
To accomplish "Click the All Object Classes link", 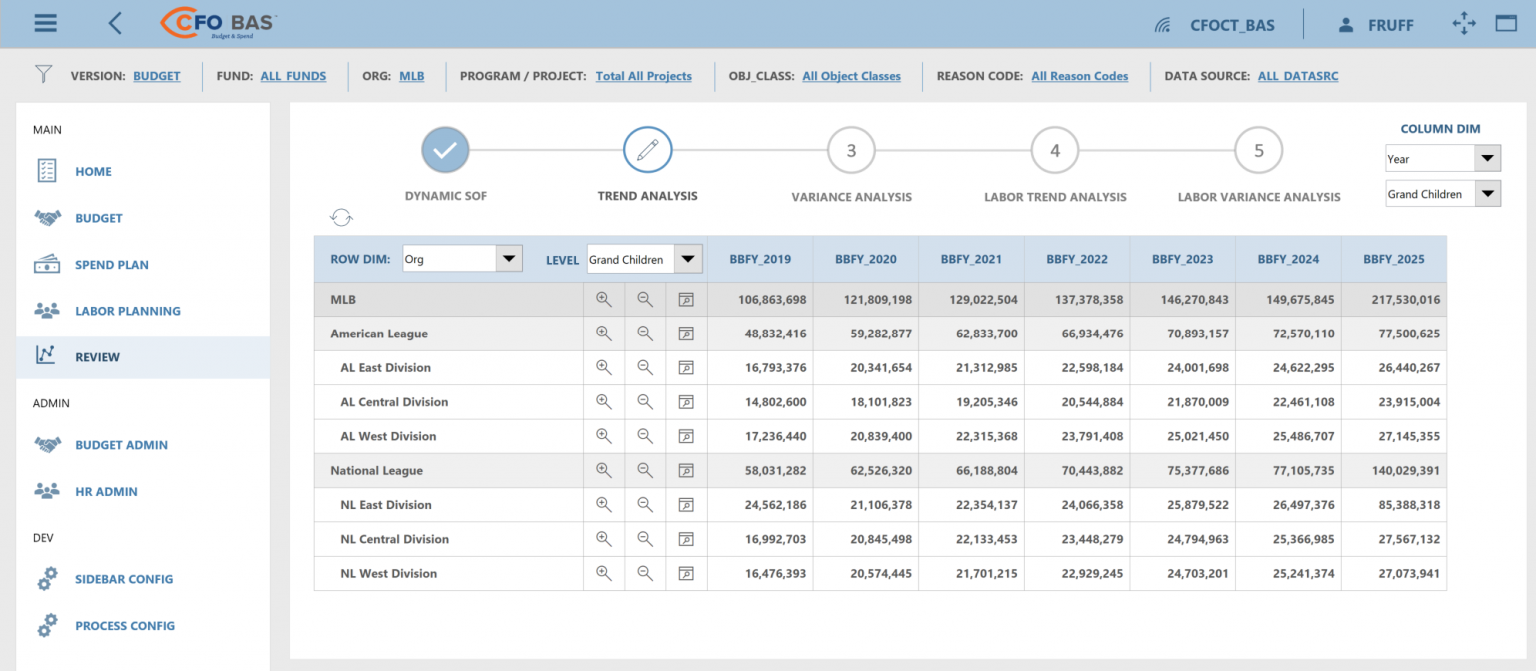I will [851, 76].
